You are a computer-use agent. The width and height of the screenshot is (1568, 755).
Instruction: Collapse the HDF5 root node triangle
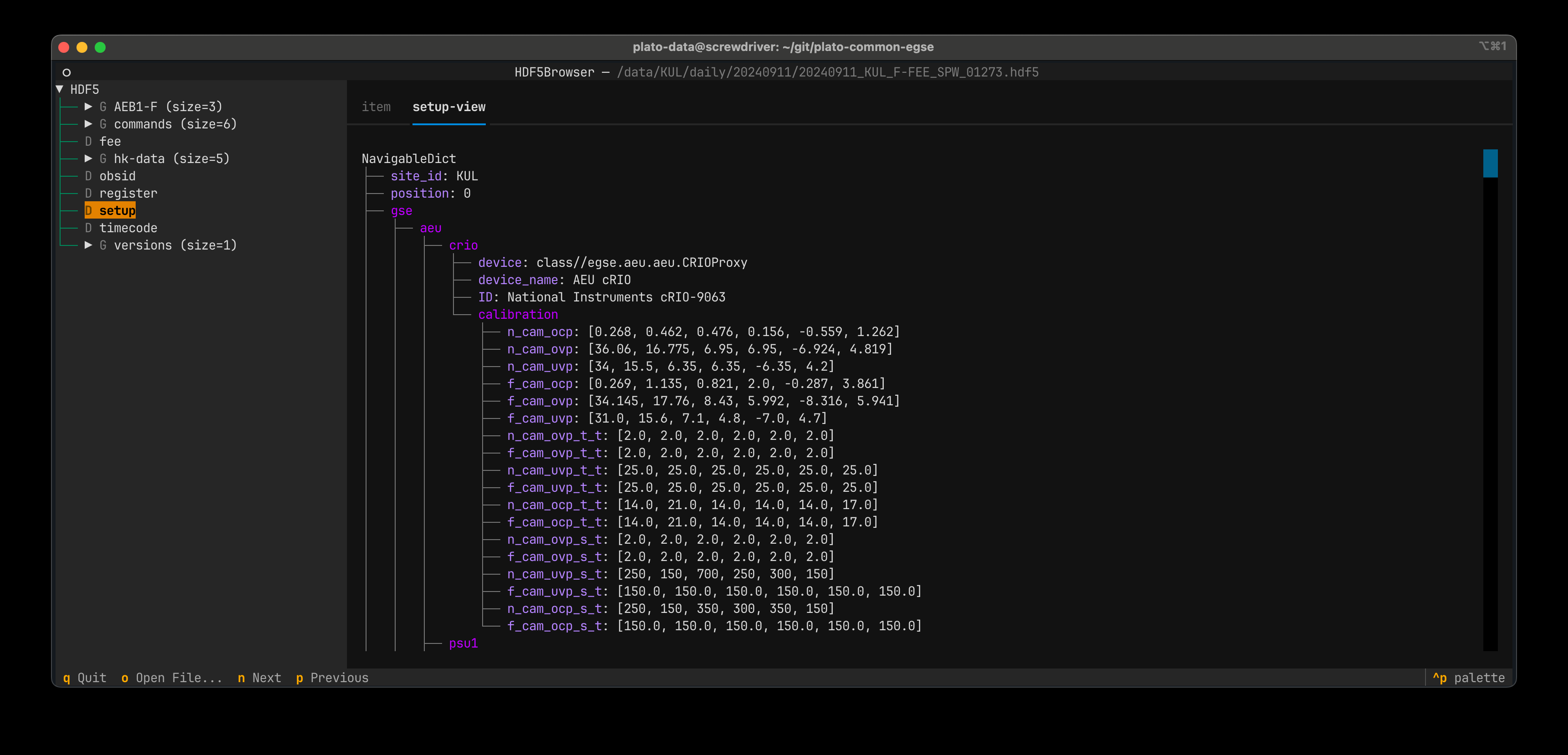[x=60, y=90]
